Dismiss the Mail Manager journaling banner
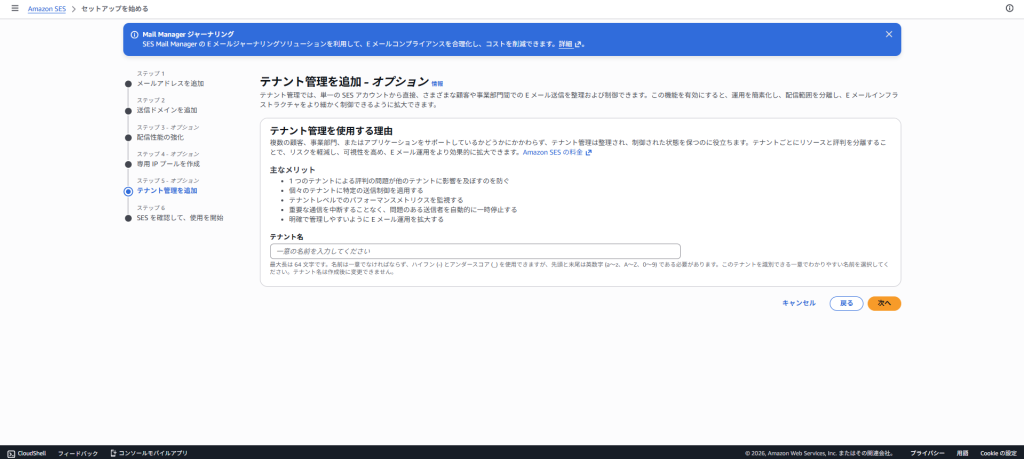 (x=889, y=34)
